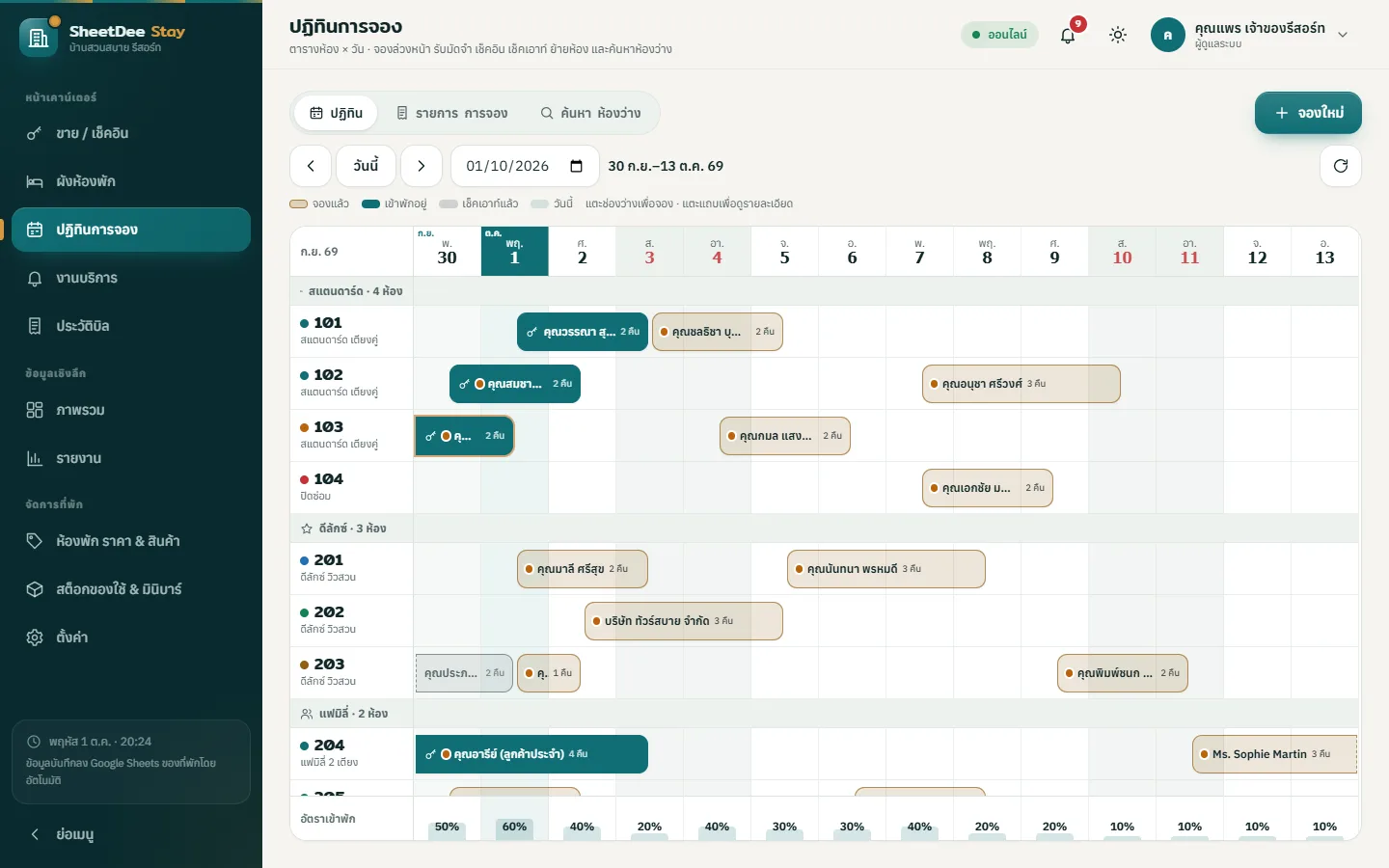
Task: Open คุณกมล booking in room 103
Action: pyautogui.click(x=785, y=436)
